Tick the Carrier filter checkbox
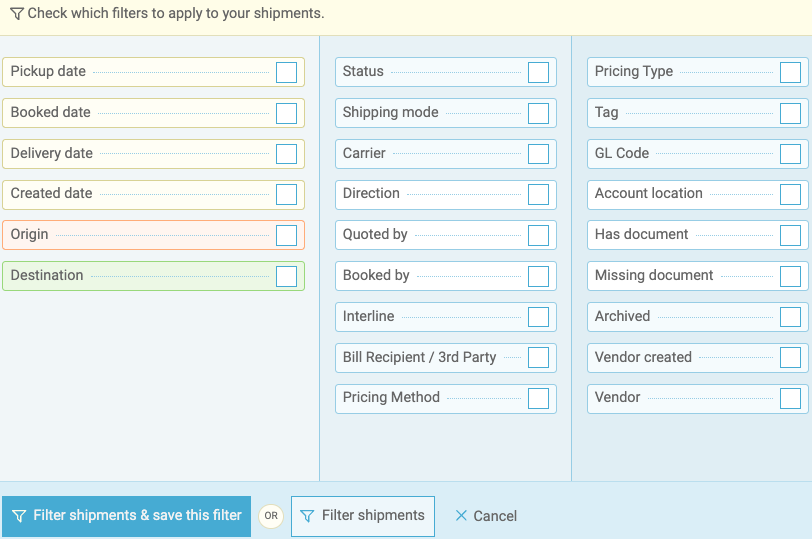 coord(538,154)
